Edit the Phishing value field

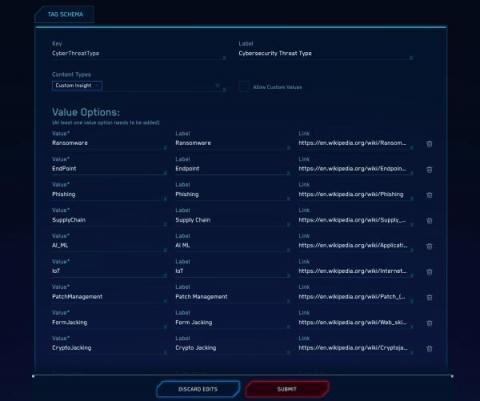109,194
